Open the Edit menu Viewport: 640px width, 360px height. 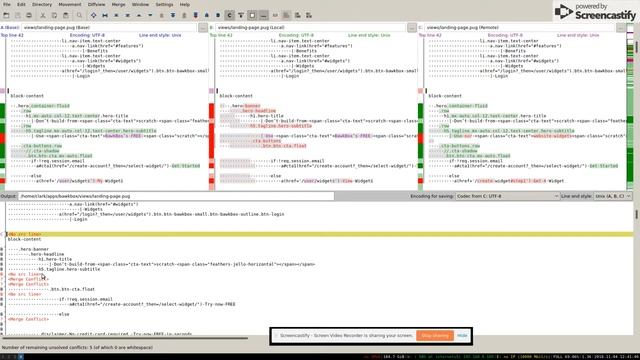[21, 4]
